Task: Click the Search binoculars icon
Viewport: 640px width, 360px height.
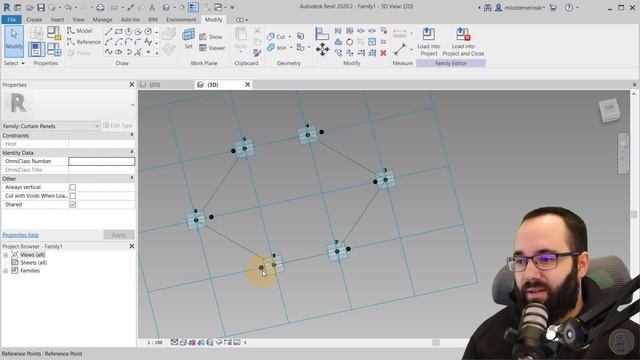Action: [x=488, y=8]
